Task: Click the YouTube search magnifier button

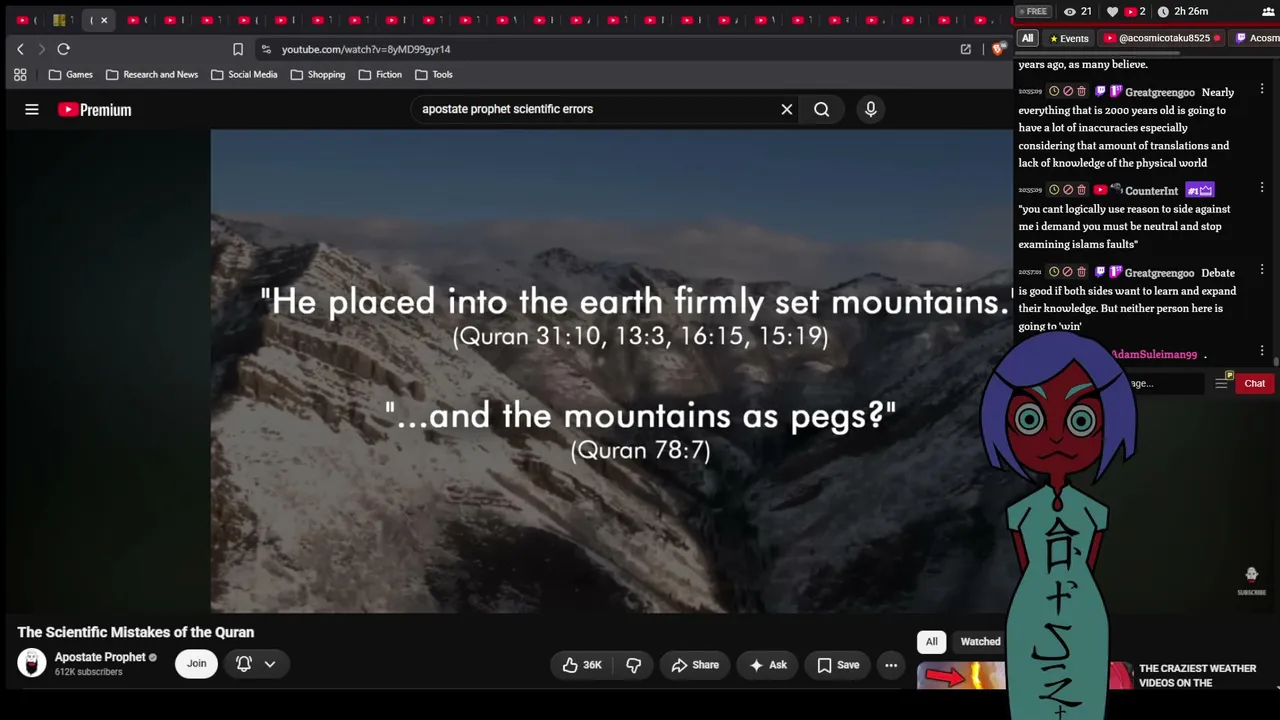Action: point(822,109)
